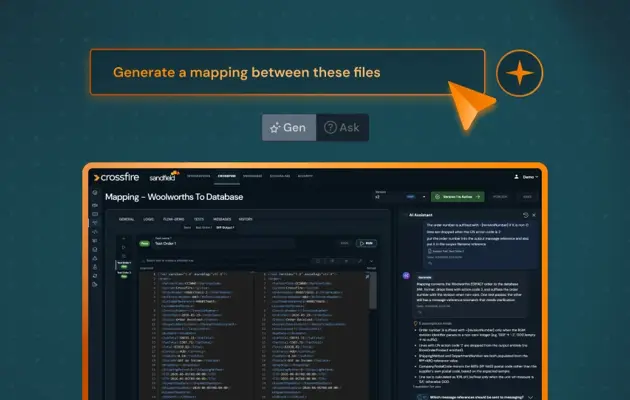Click the AI Assistant history icon
The width and height of the screenshot is (630, 400).
click(526, 215)
